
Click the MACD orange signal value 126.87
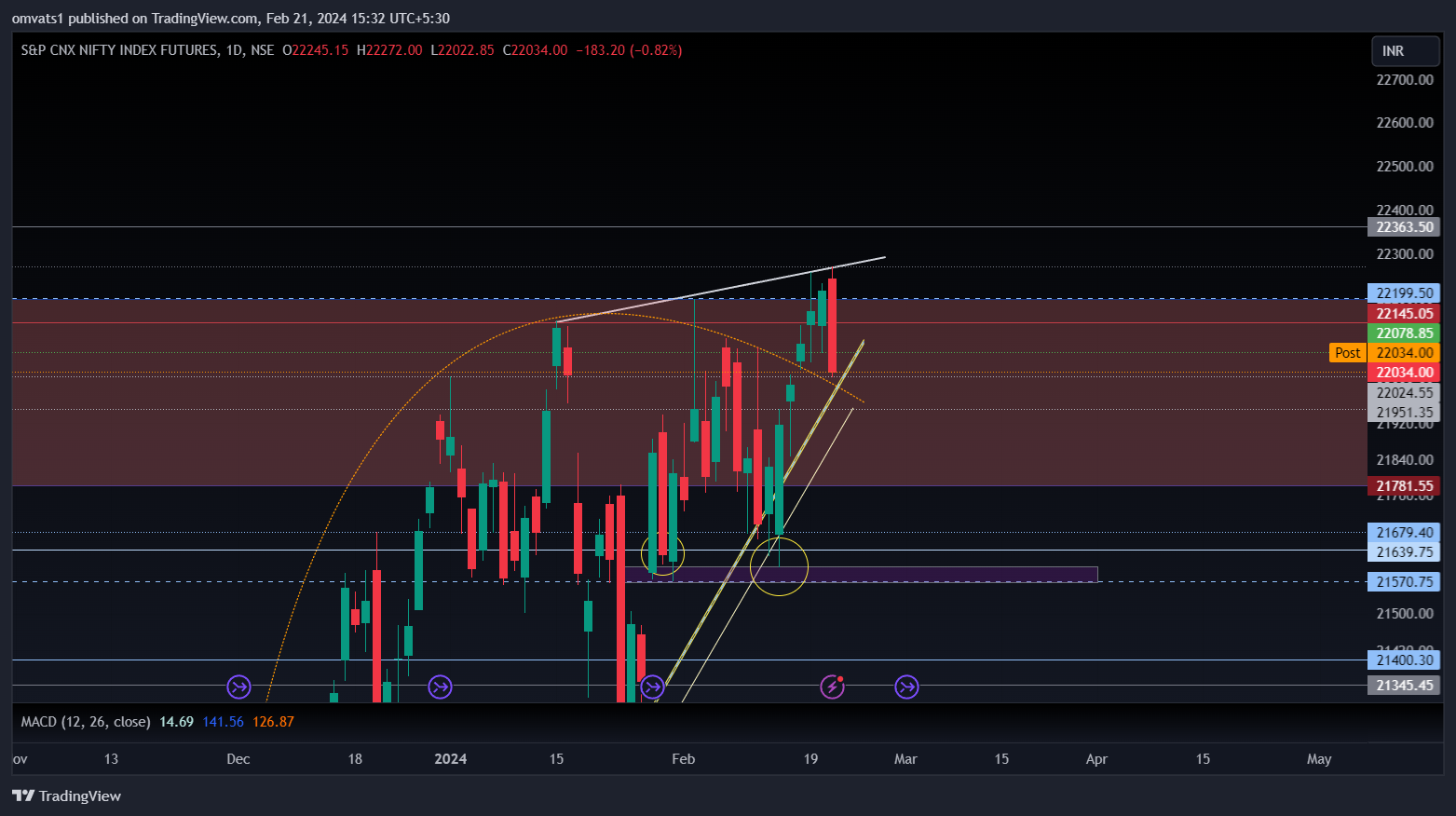(273, 722)
